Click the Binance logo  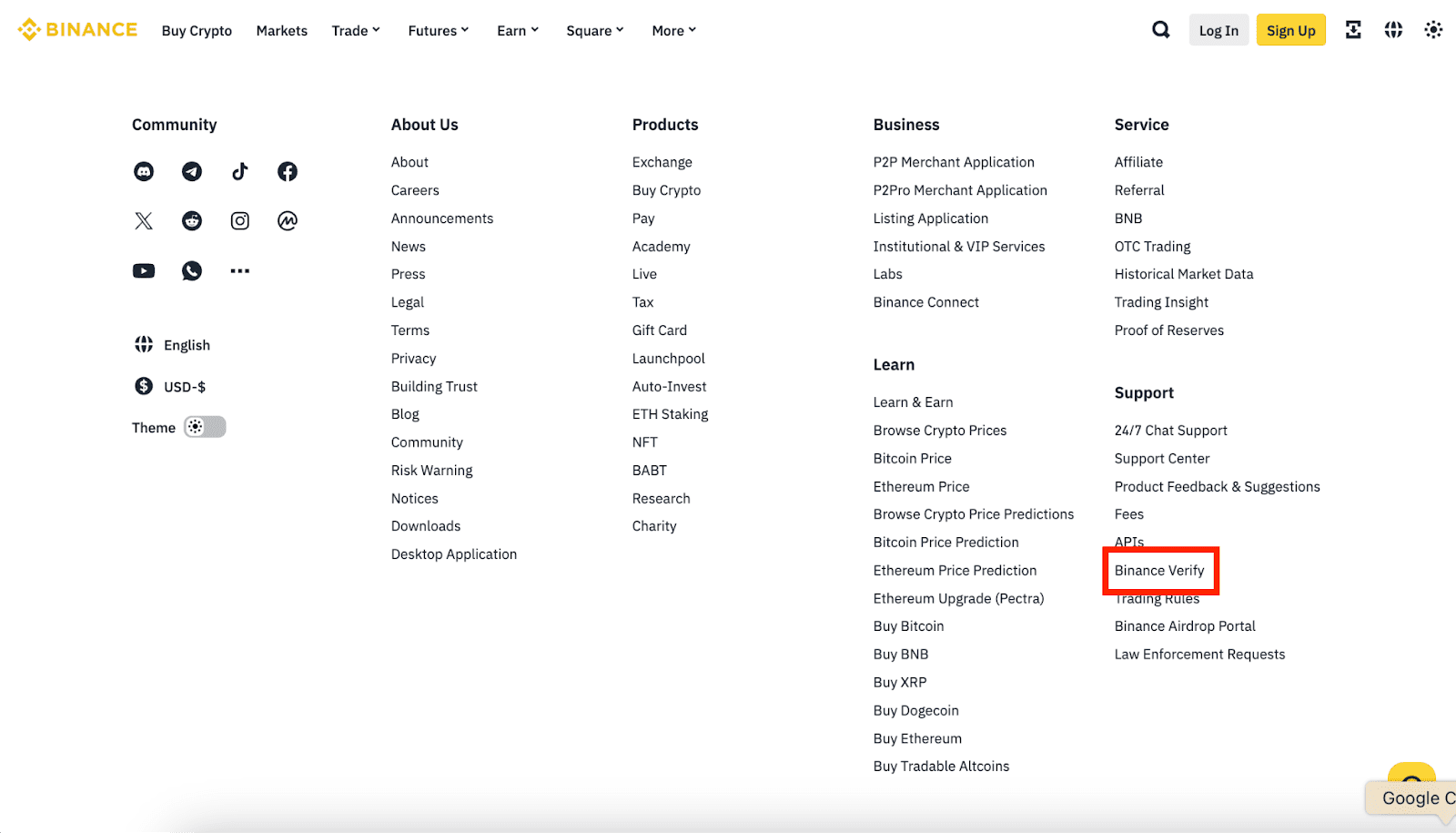click(78, 30)
